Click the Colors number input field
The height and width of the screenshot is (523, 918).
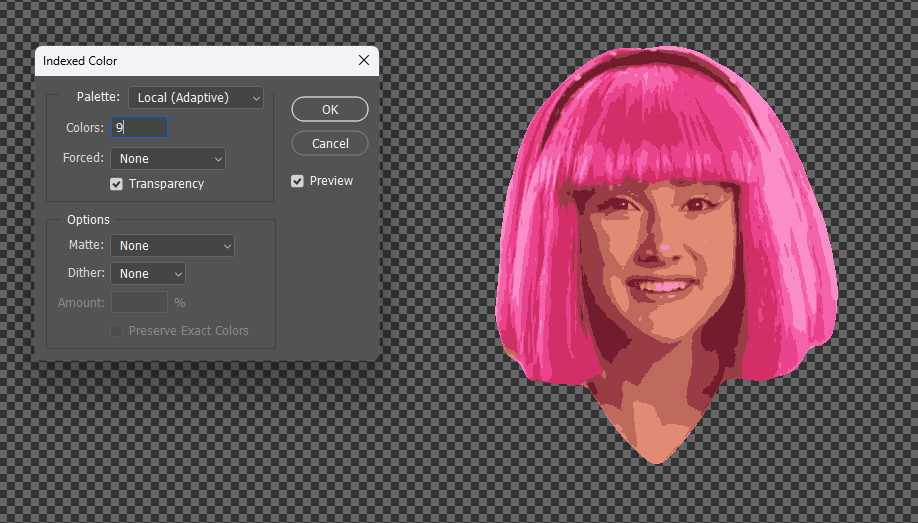coord(139,128)
